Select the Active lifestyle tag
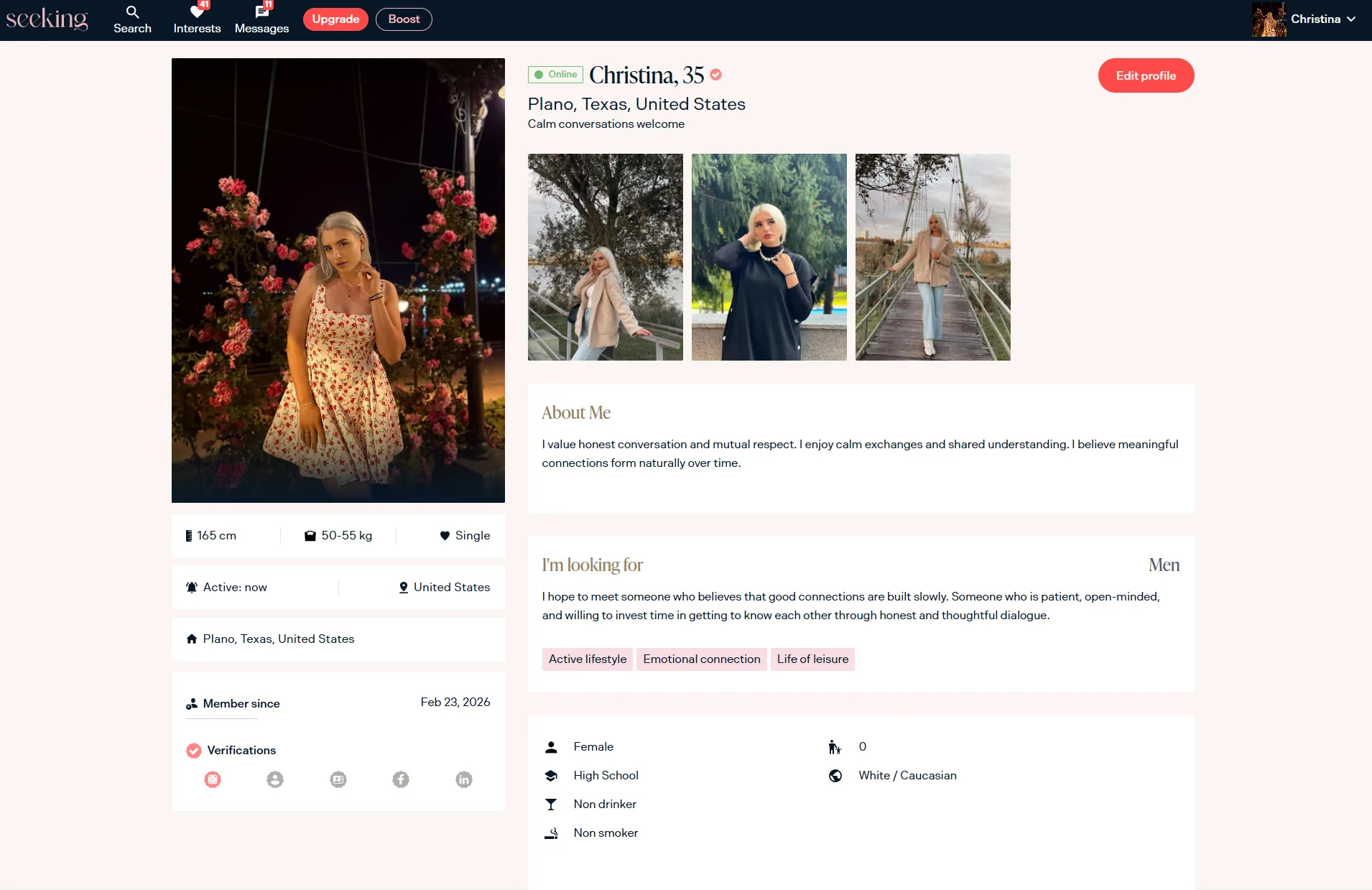 tap(587, 659)
